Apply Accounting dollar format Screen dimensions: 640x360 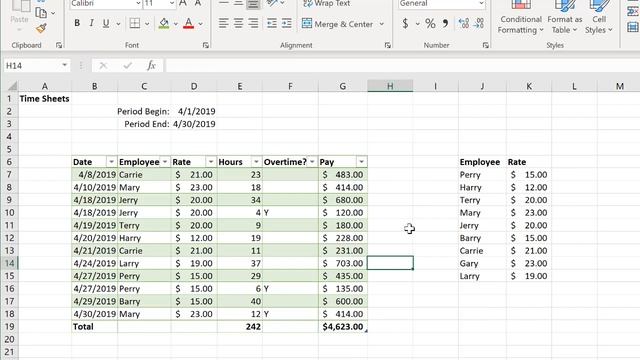click(x=405, y=24)
